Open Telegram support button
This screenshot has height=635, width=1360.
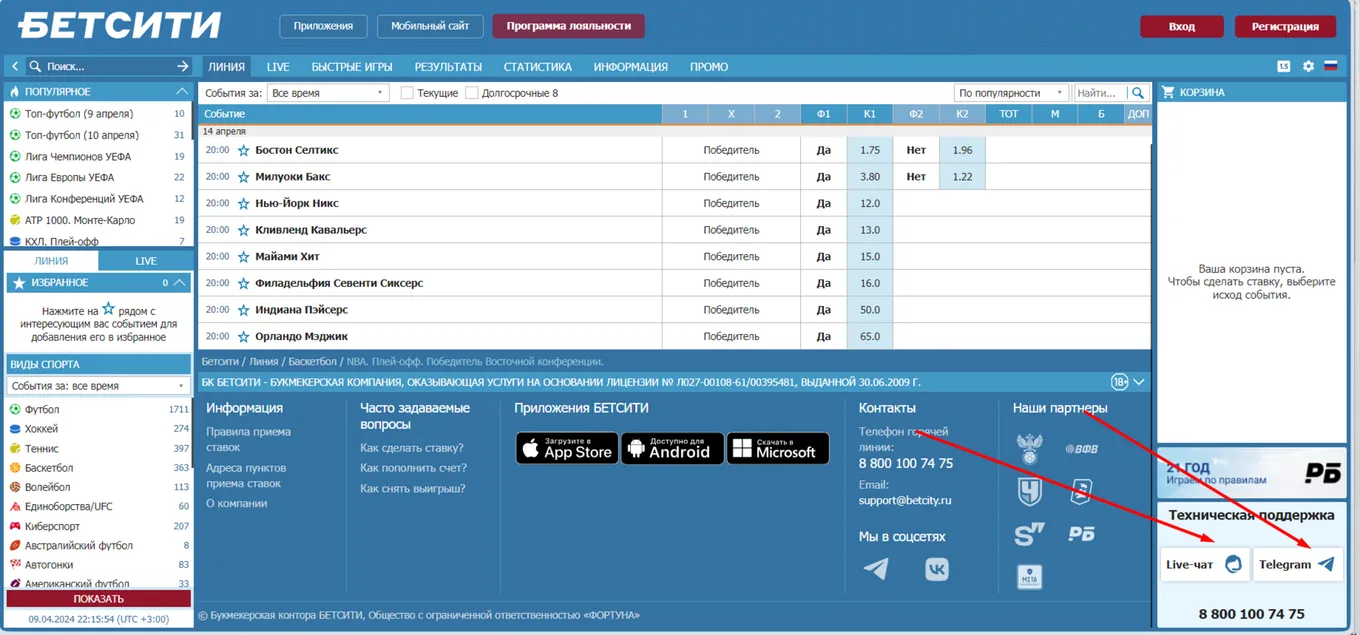tap(1297, 564)
